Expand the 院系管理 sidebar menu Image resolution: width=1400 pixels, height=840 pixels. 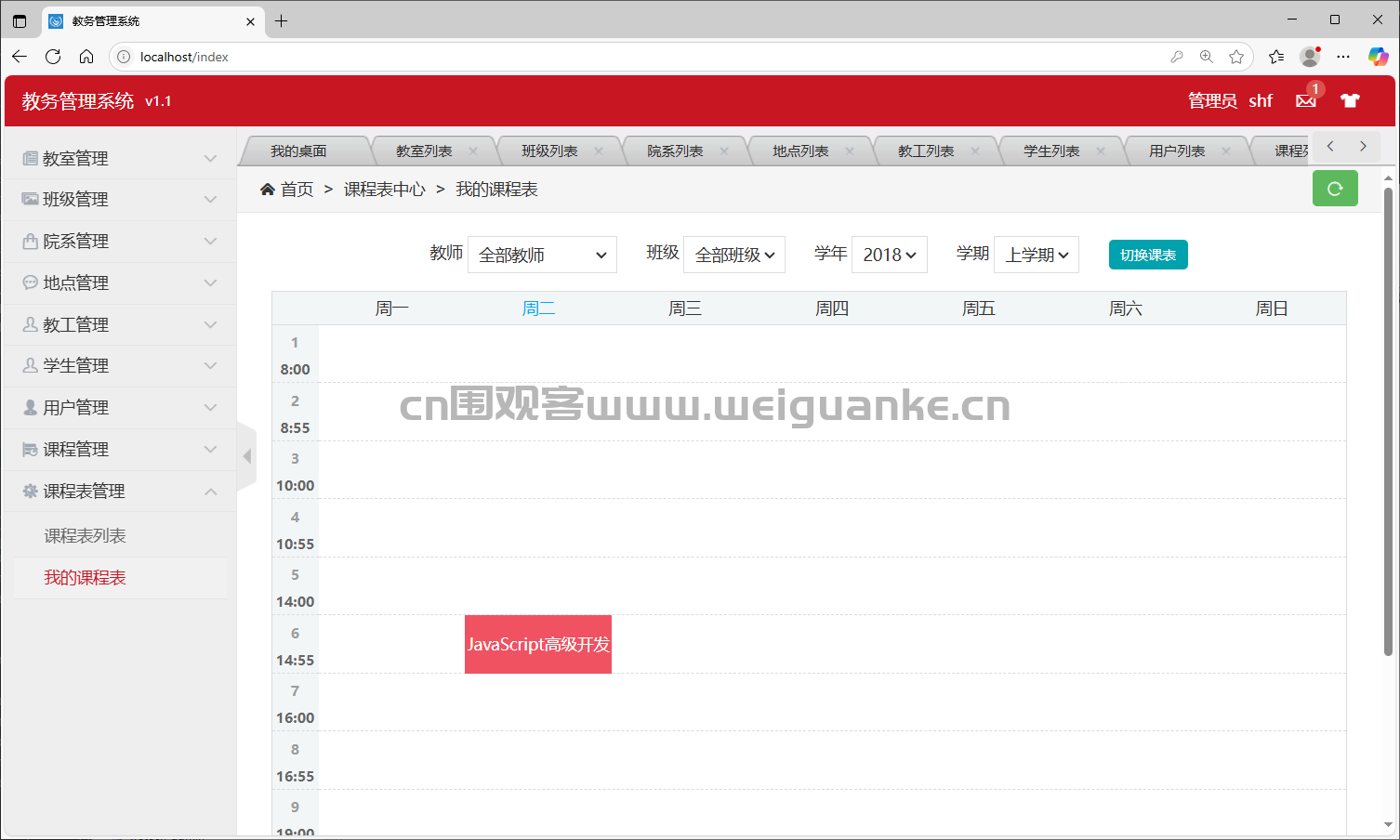pyautogui.click(x=120, y=241)
